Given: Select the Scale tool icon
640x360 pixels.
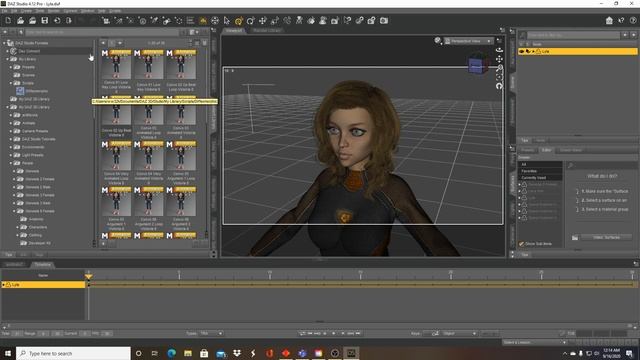Looking at the screenshot, I should [275, 20].
